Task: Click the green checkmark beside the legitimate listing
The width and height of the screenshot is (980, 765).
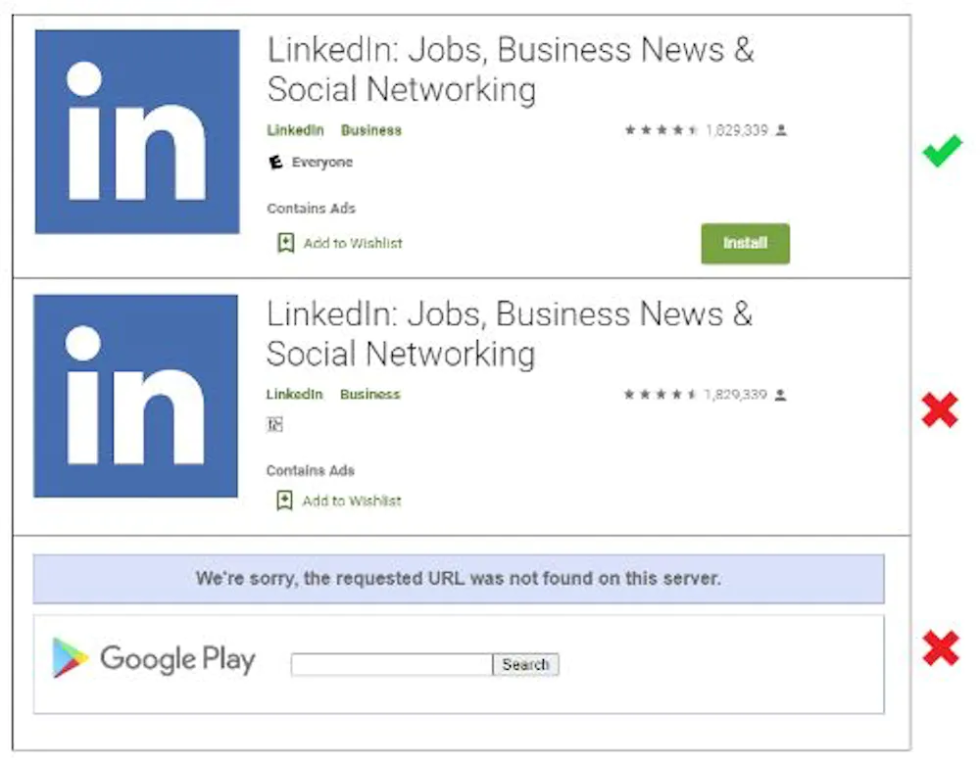Action: coord(941,150)
